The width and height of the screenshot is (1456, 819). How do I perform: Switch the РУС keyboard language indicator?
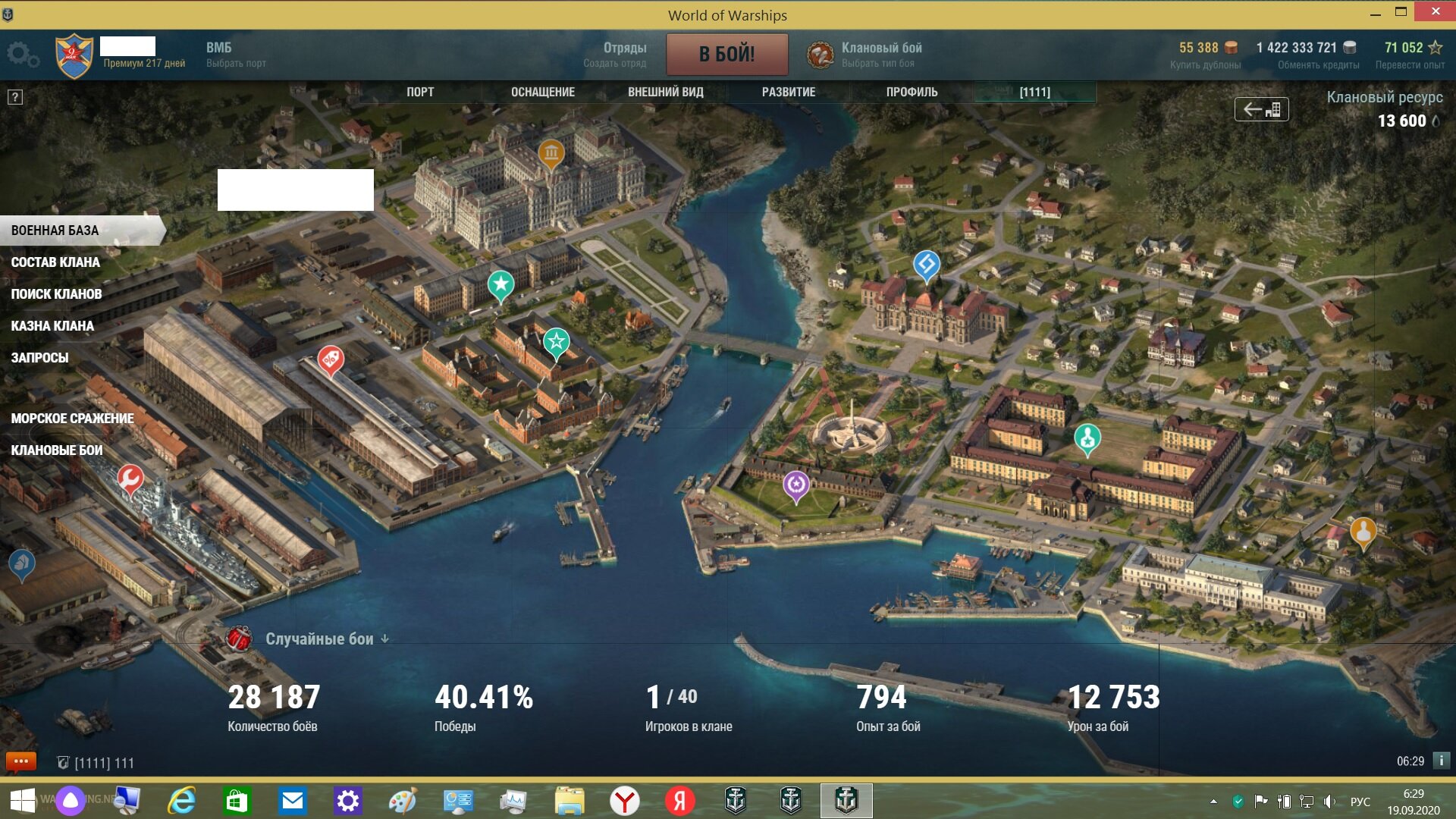(x=1360, y=802)
